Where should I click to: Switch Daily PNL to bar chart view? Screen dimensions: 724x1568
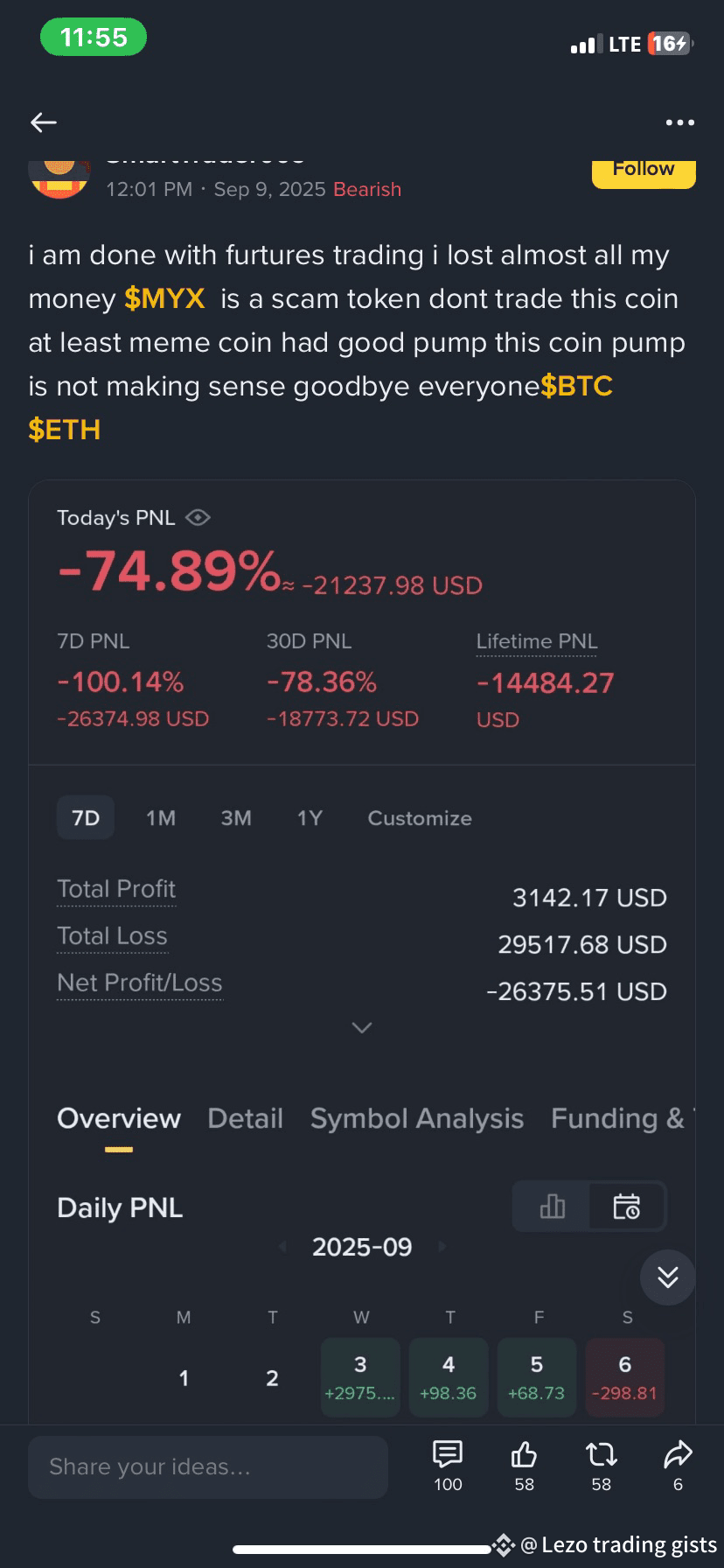[552, 1207]
